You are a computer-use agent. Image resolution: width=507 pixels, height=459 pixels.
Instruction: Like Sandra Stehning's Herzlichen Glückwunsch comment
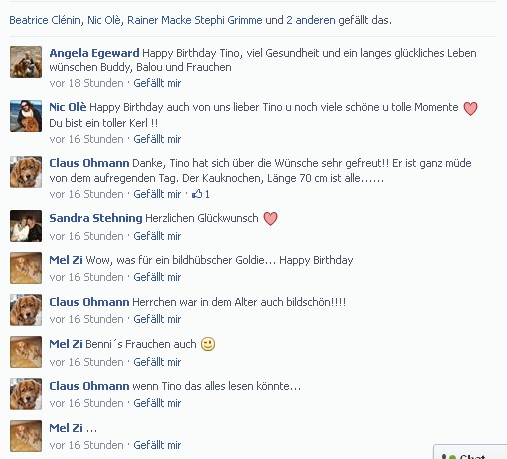tap(157, 236)
